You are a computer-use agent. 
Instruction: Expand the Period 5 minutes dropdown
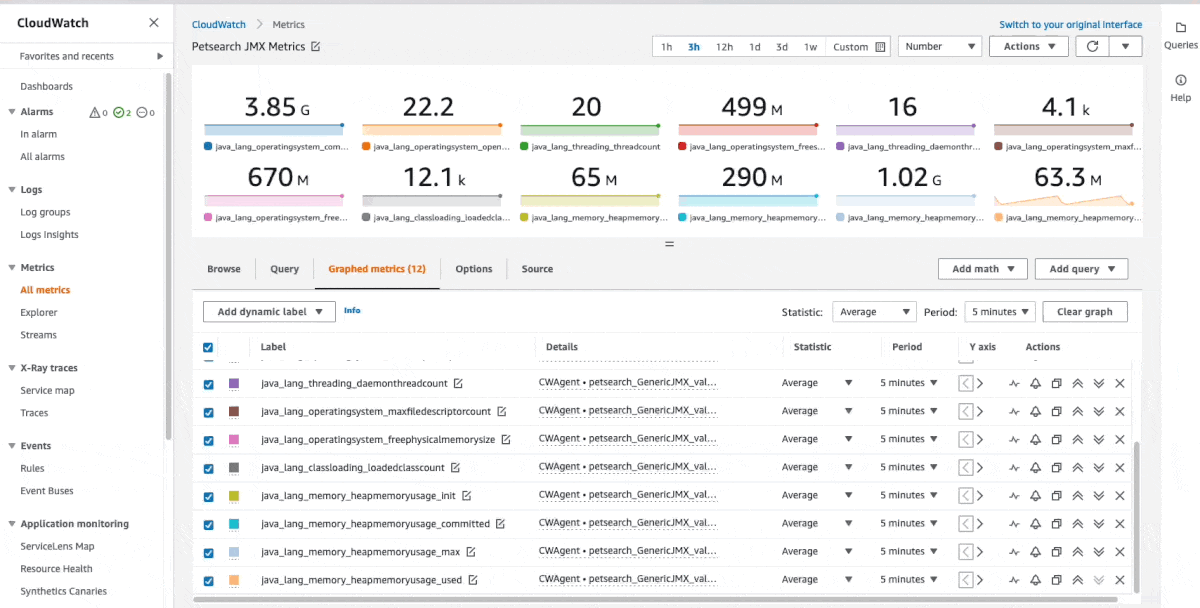[x=998, y=312]
